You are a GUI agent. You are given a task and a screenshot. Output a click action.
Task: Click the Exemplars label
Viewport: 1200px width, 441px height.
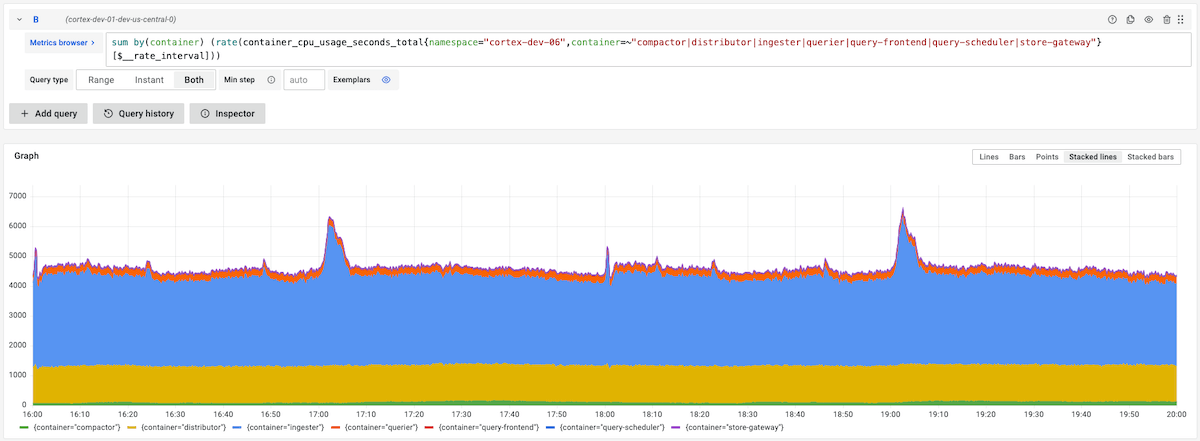[352, 79]
